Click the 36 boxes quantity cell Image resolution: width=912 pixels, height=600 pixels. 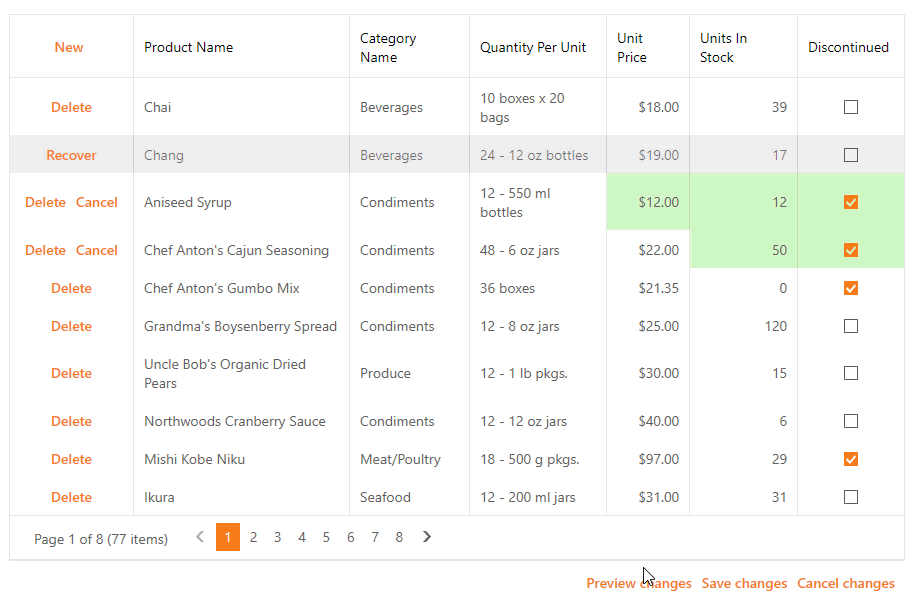pos(538,288)
